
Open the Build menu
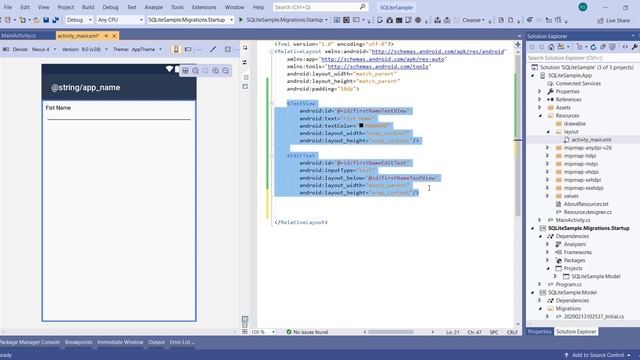(x=88, y=7)
